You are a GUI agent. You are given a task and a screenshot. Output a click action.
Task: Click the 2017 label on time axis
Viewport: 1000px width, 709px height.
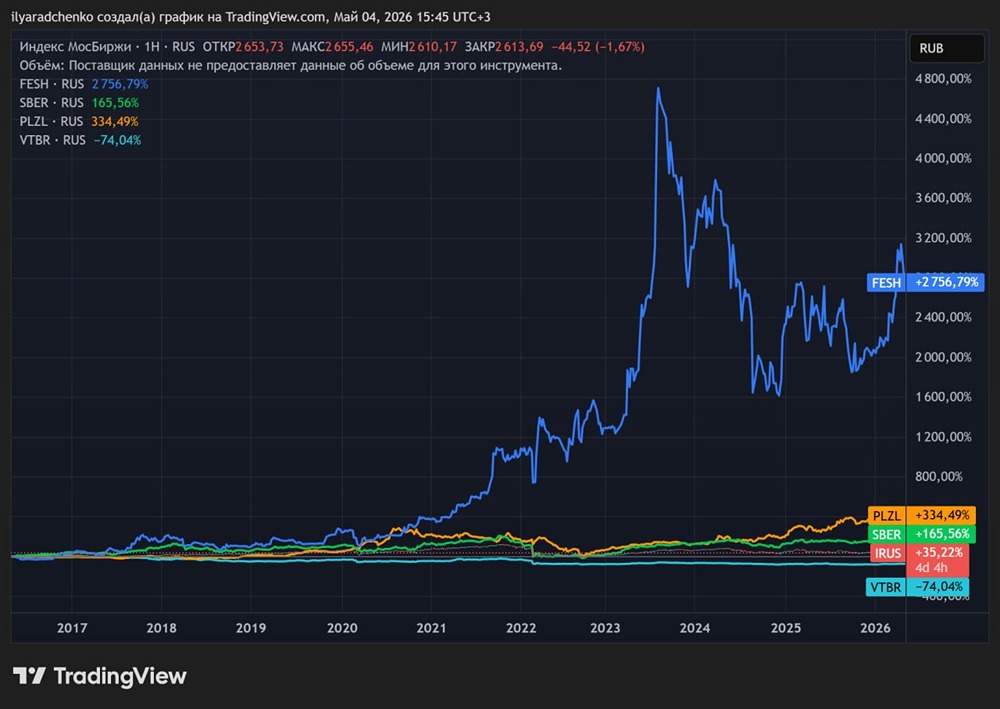click(x=72, y=628)
